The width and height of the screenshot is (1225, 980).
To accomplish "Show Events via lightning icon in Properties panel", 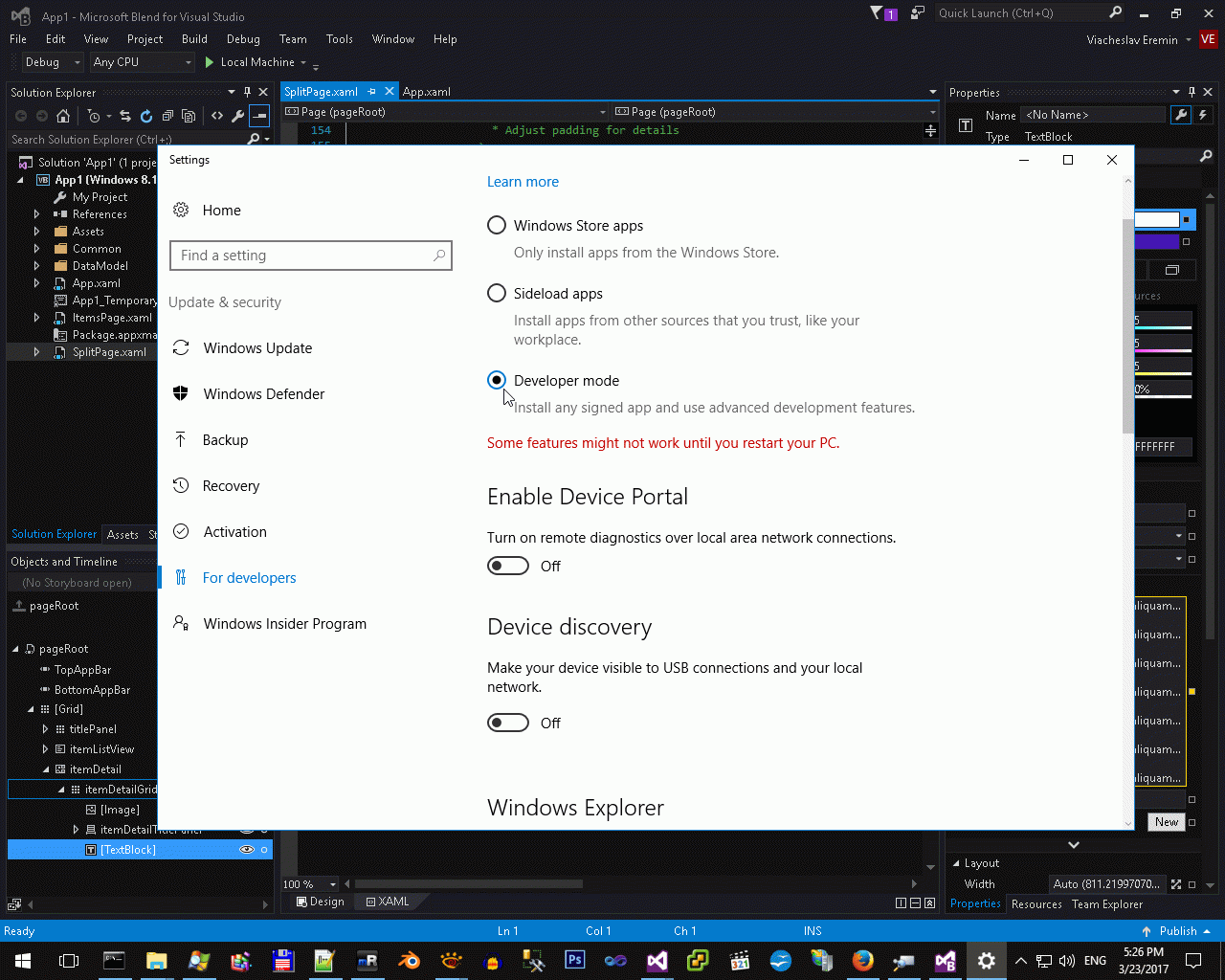I will [x=1203, y=115].
